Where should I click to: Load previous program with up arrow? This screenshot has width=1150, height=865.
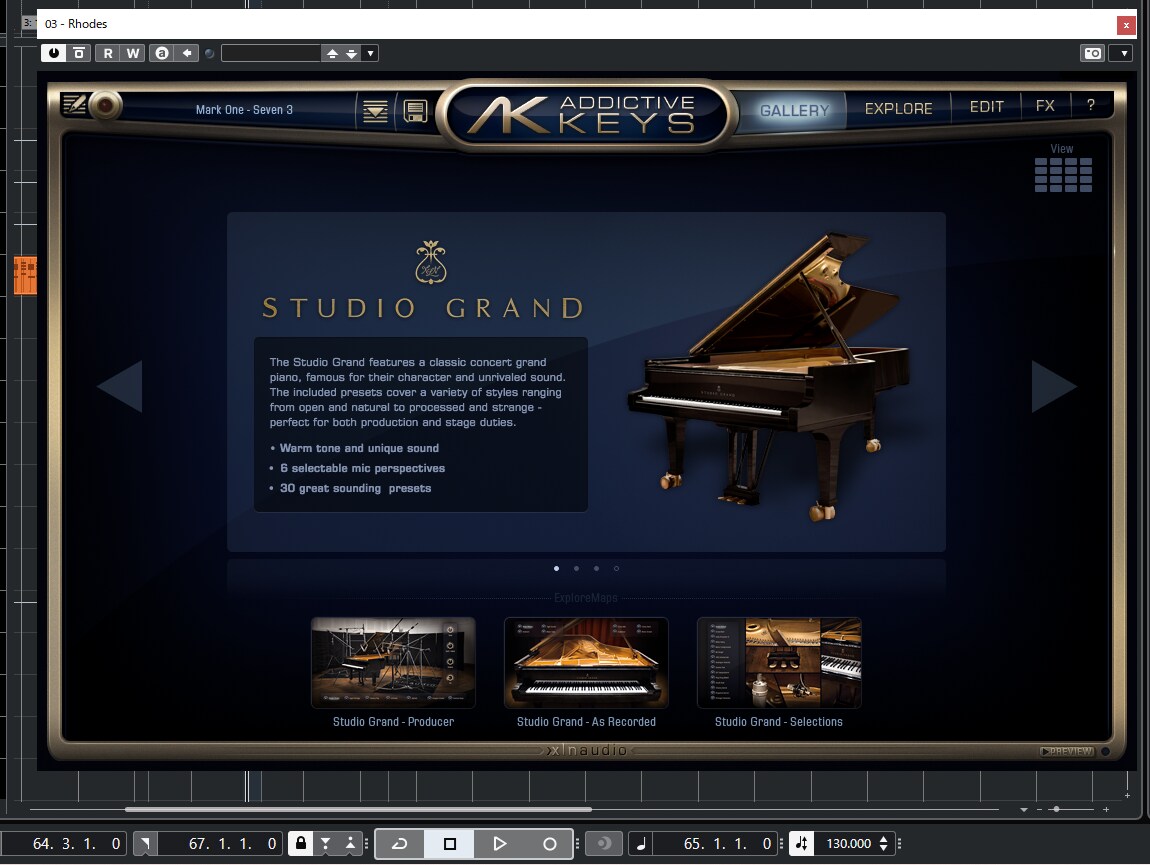(x=332, y=54)
